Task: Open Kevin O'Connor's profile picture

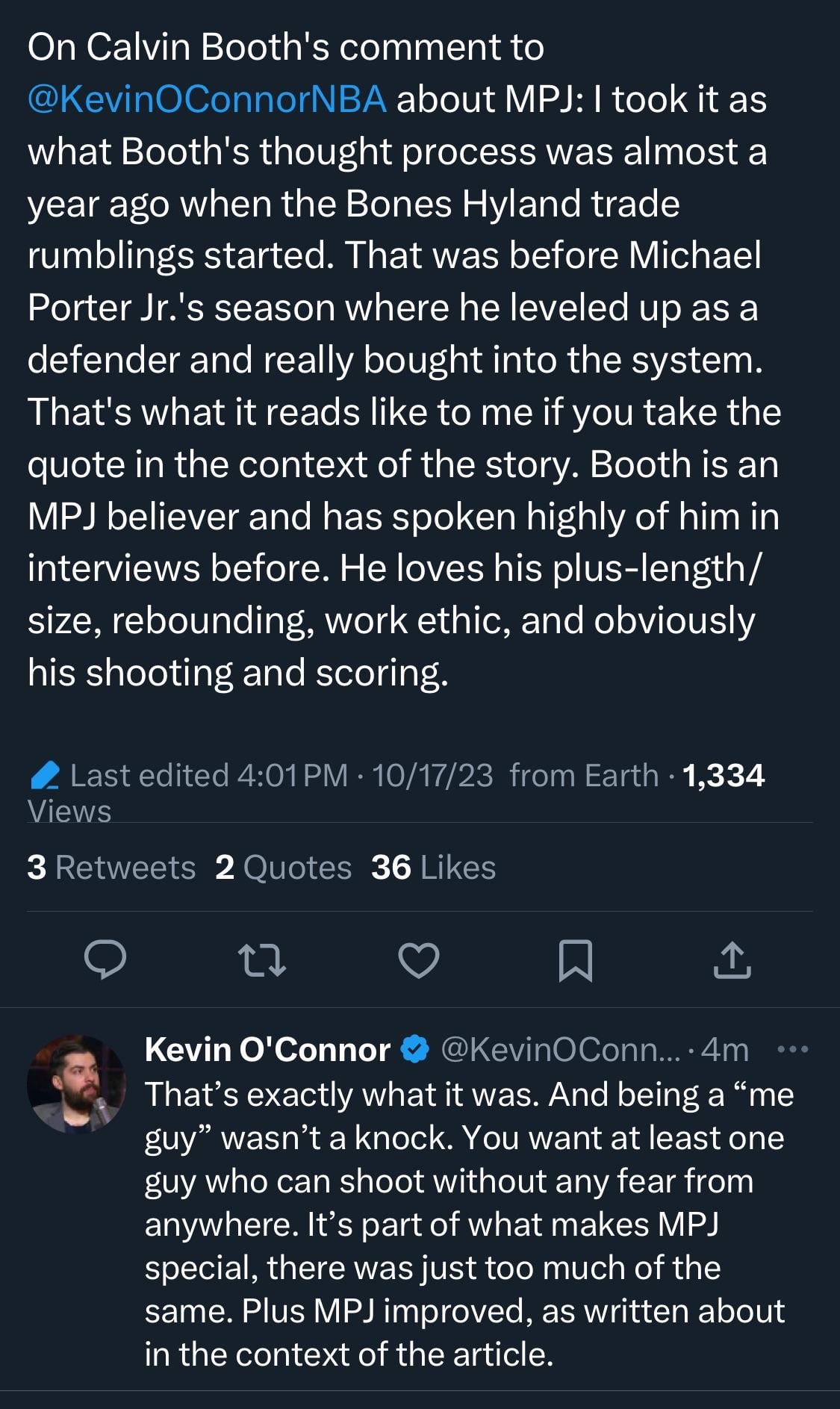Action: click(x=76, y=1083)
